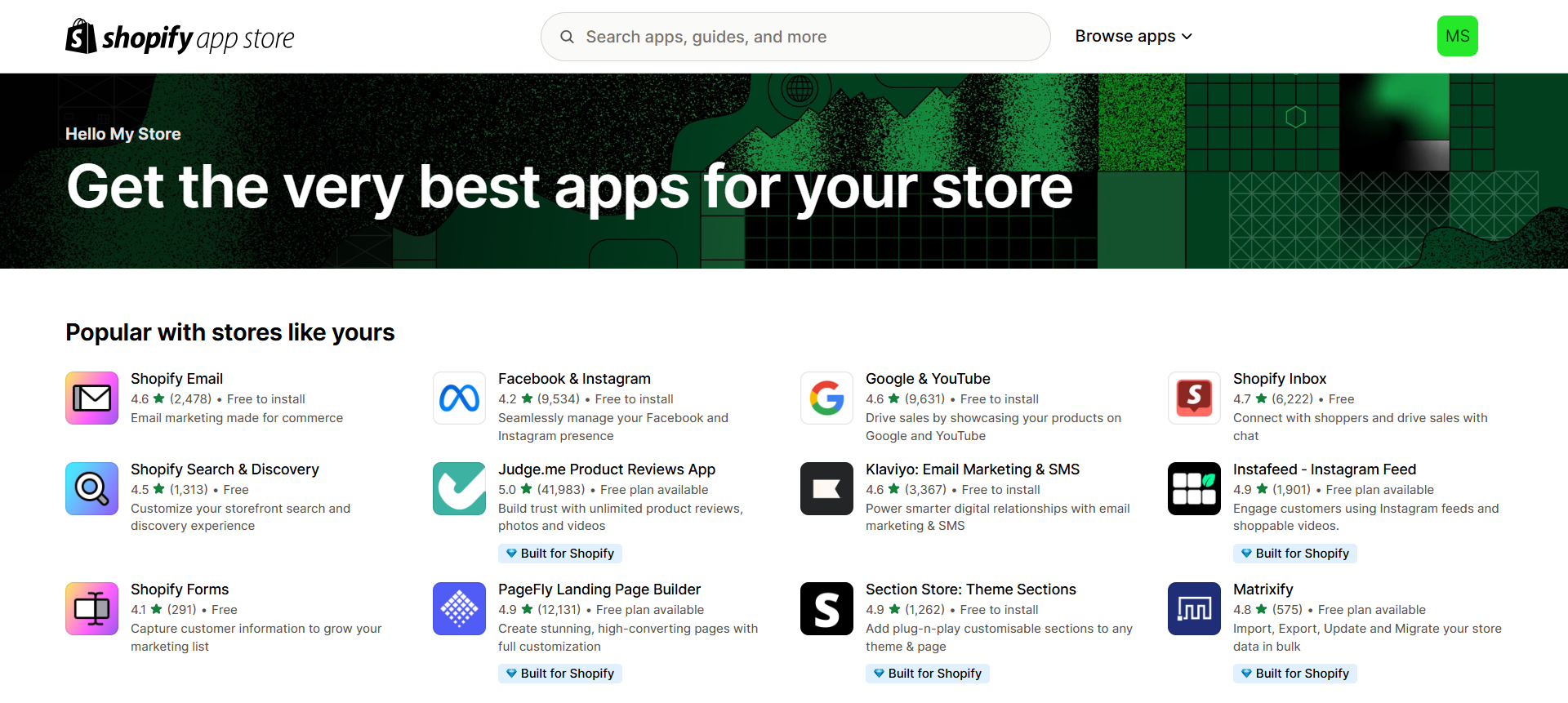This screenshot has height=703, width=1568.
Task: Focus the Search apps, guides, and more field
Action: pos(795,37)
